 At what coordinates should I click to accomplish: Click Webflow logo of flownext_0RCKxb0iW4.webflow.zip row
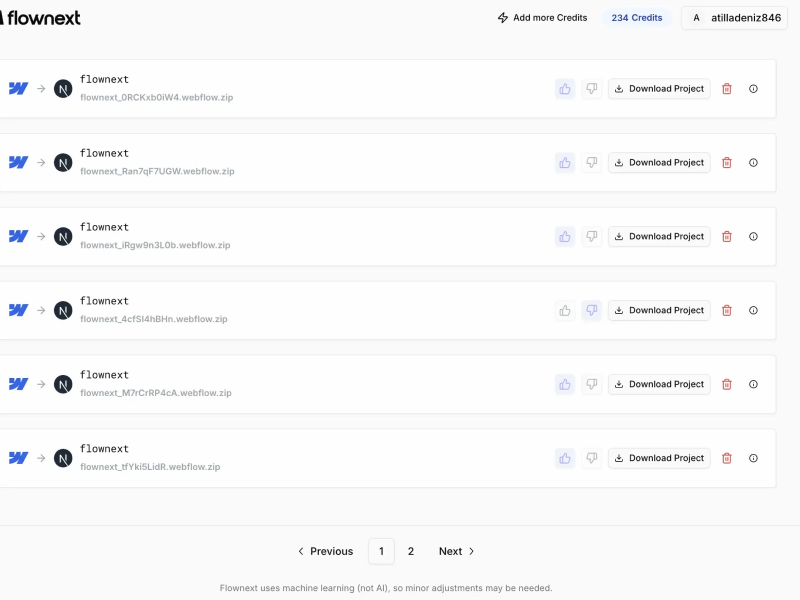point(18,89)
